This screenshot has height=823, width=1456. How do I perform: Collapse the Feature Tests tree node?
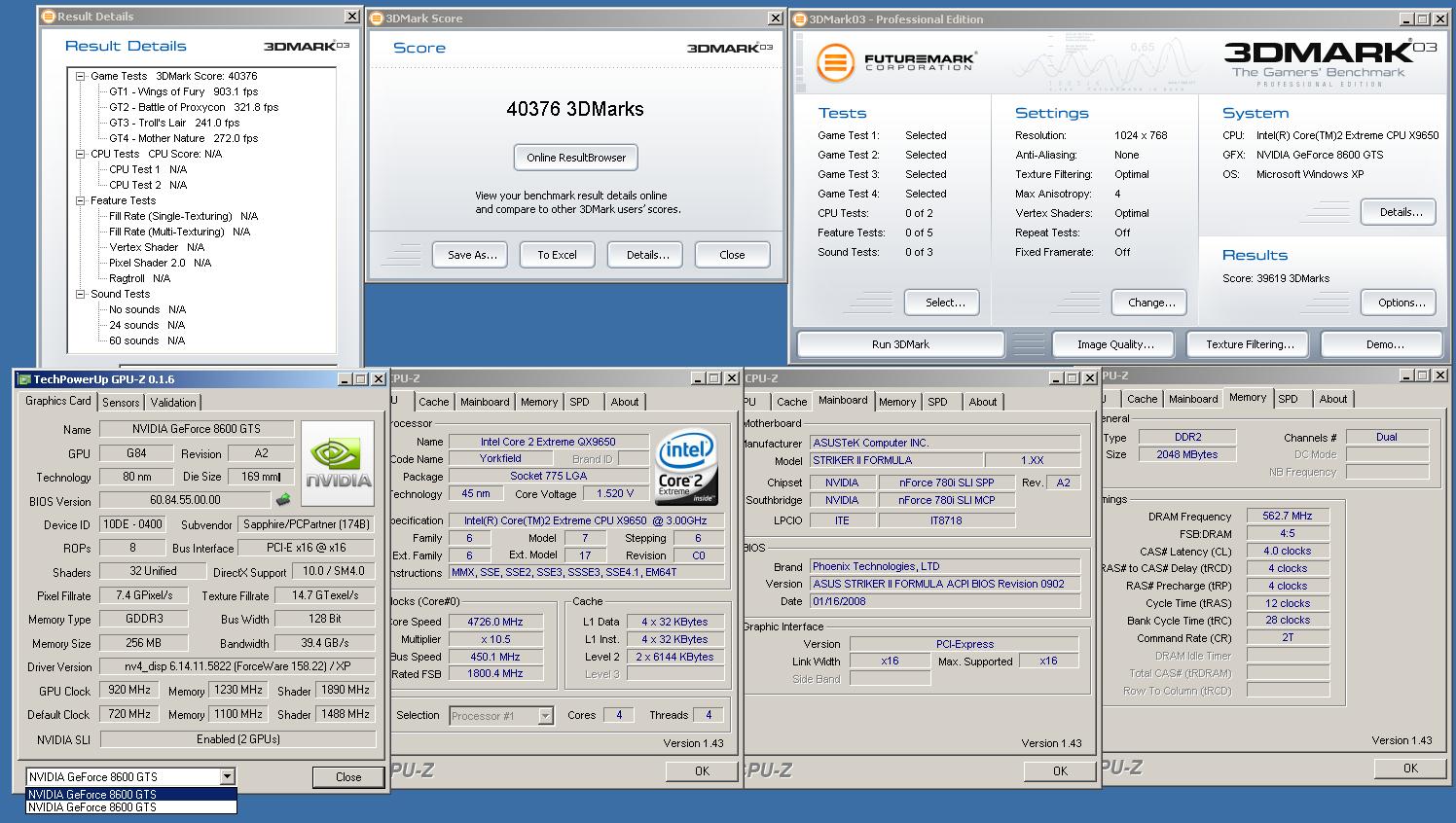coord(81,200)
